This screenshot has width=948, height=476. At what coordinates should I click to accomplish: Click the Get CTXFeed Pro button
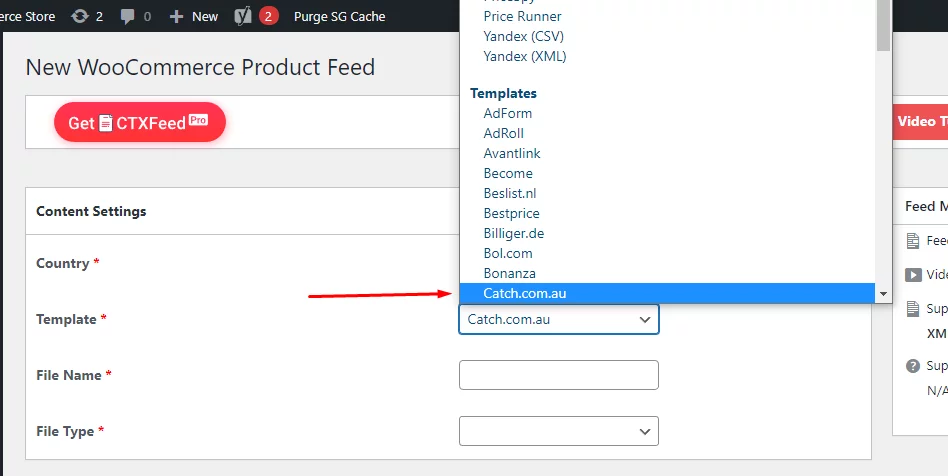tap(140, 122)
